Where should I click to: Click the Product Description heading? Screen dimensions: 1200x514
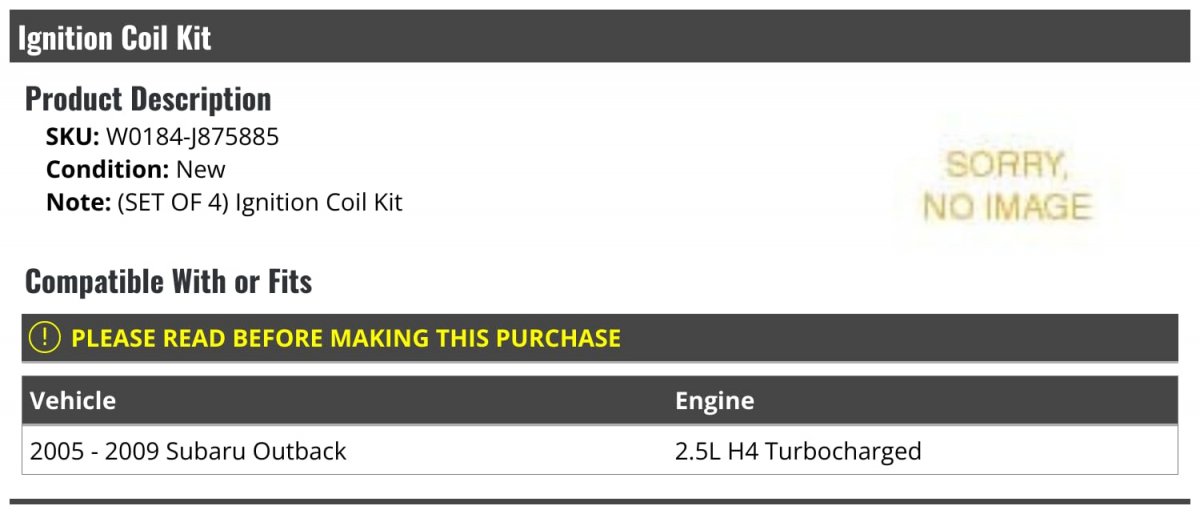coord(148,99)
